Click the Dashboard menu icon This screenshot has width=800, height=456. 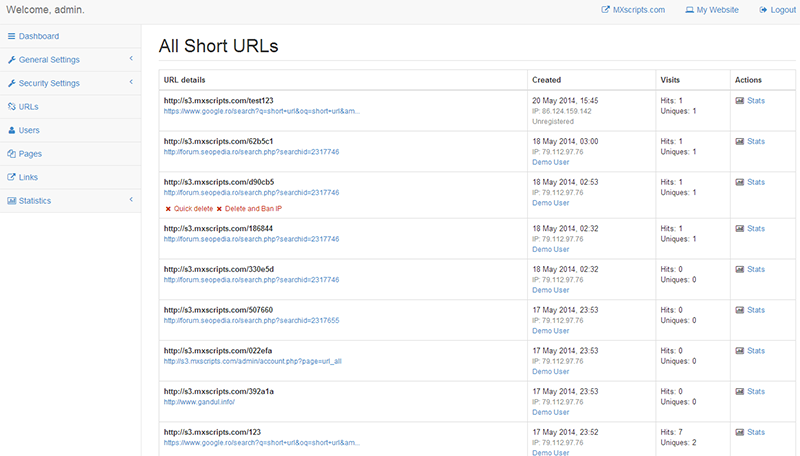11,36
